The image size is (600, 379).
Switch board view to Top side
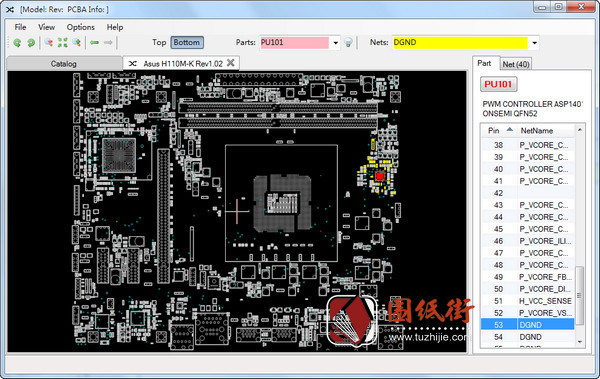159,42
